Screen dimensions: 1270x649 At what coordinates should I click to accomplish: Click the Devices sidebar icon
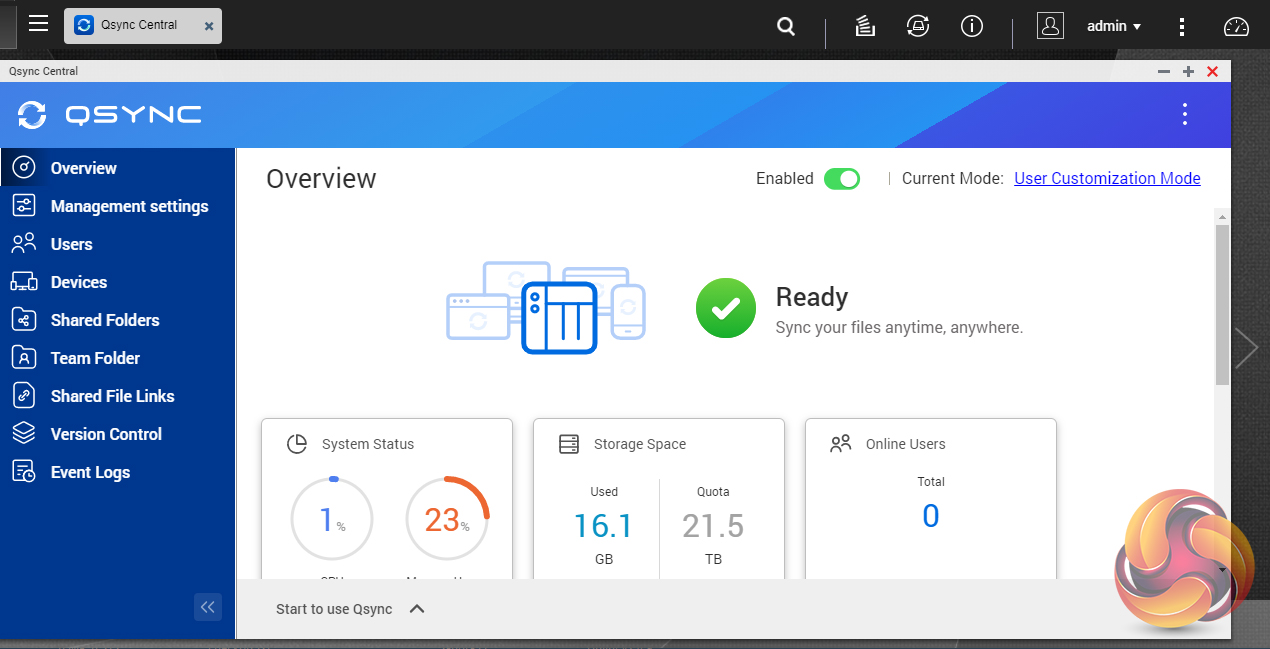[24, 282]
